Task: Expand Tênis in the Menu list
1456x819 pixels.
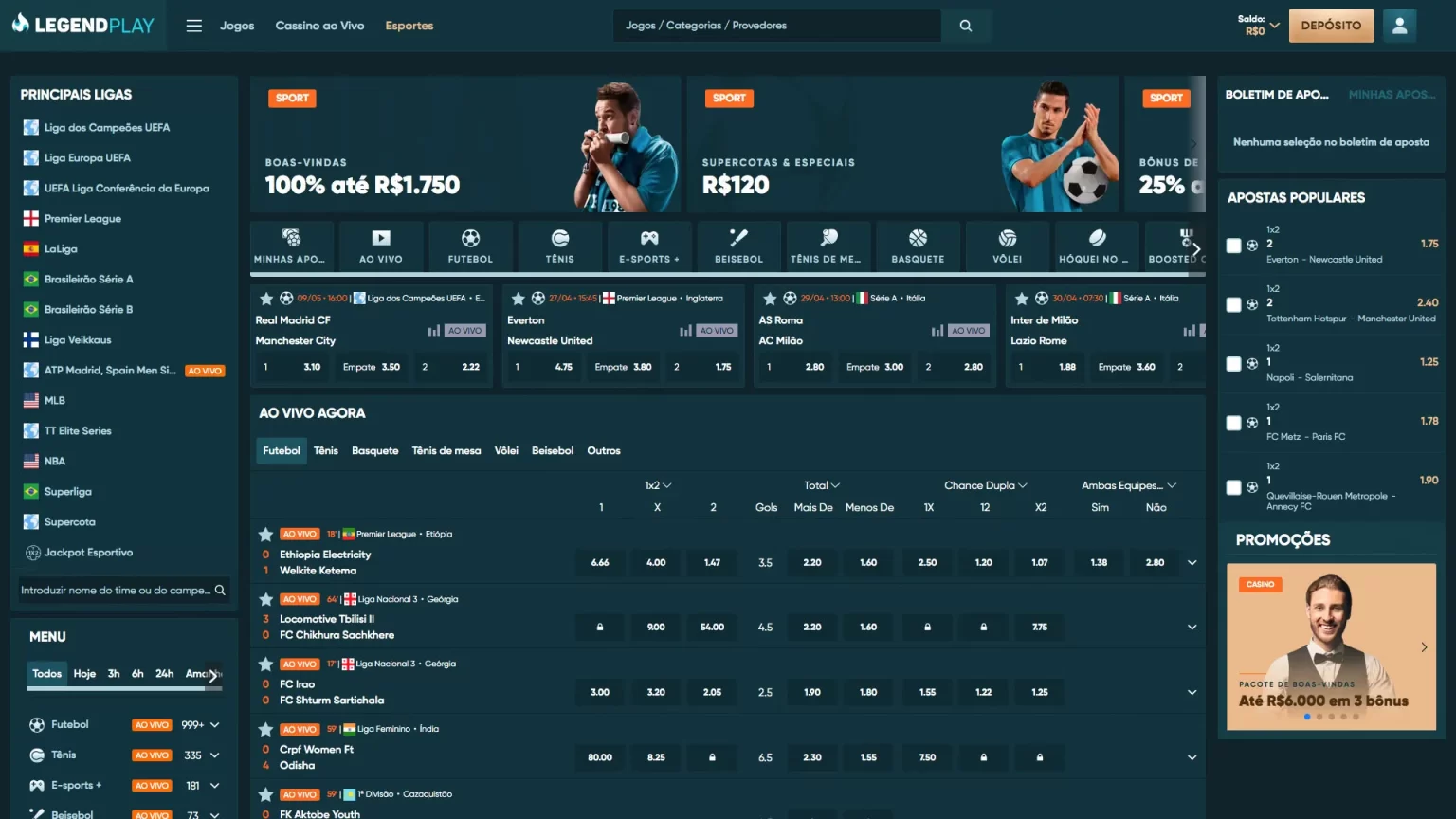Action: [x=215, y=755]
